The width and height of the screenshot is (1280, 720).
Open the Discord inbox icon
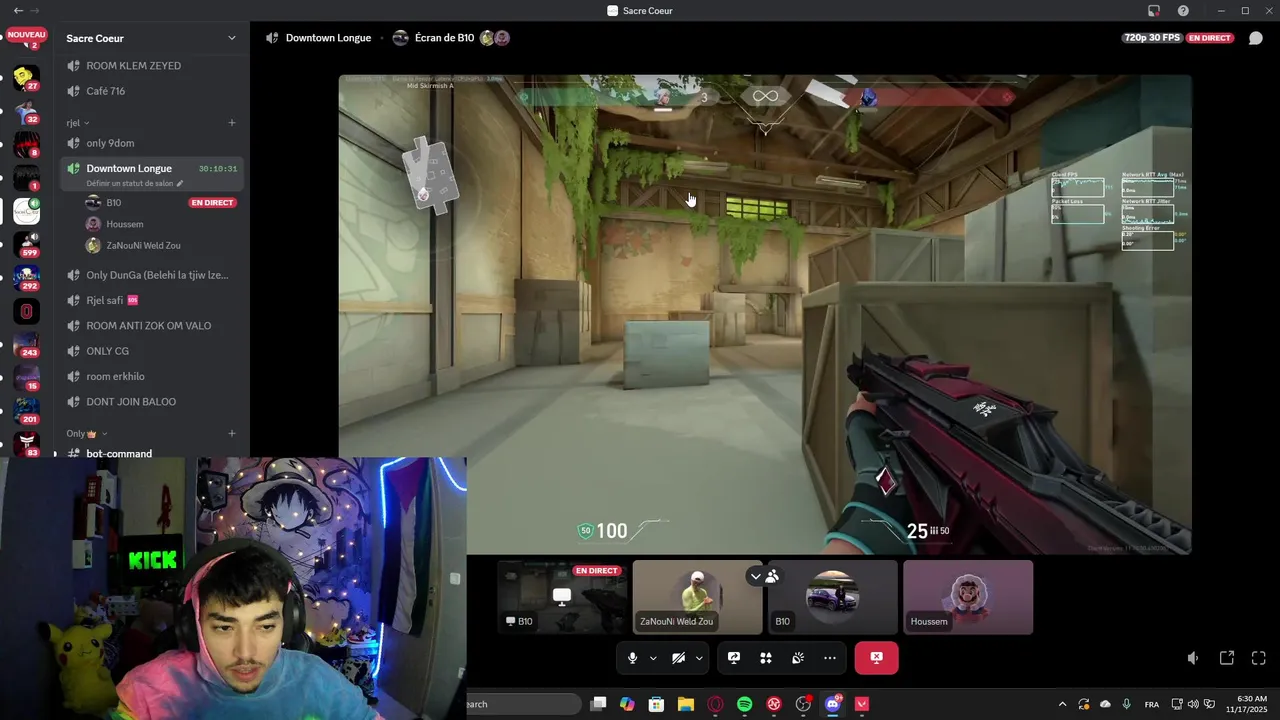[1154, 10]
